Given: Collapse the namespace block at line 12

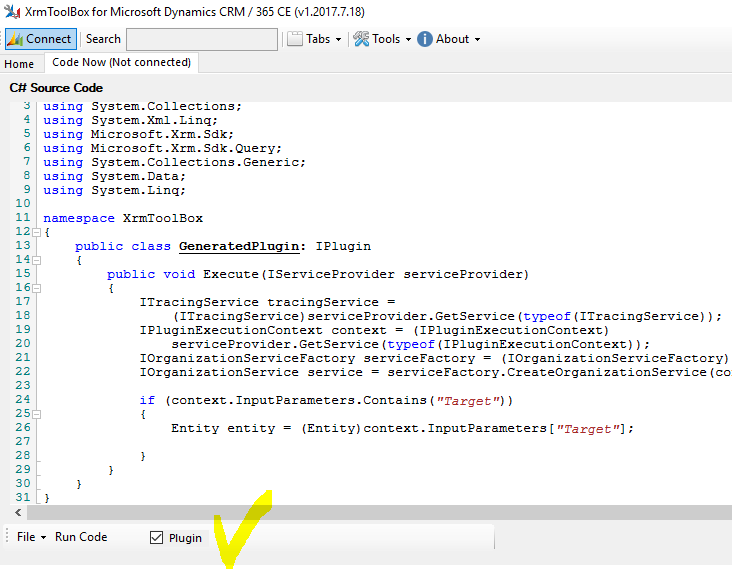Looking at the screenshot, I should coord(36,232).
